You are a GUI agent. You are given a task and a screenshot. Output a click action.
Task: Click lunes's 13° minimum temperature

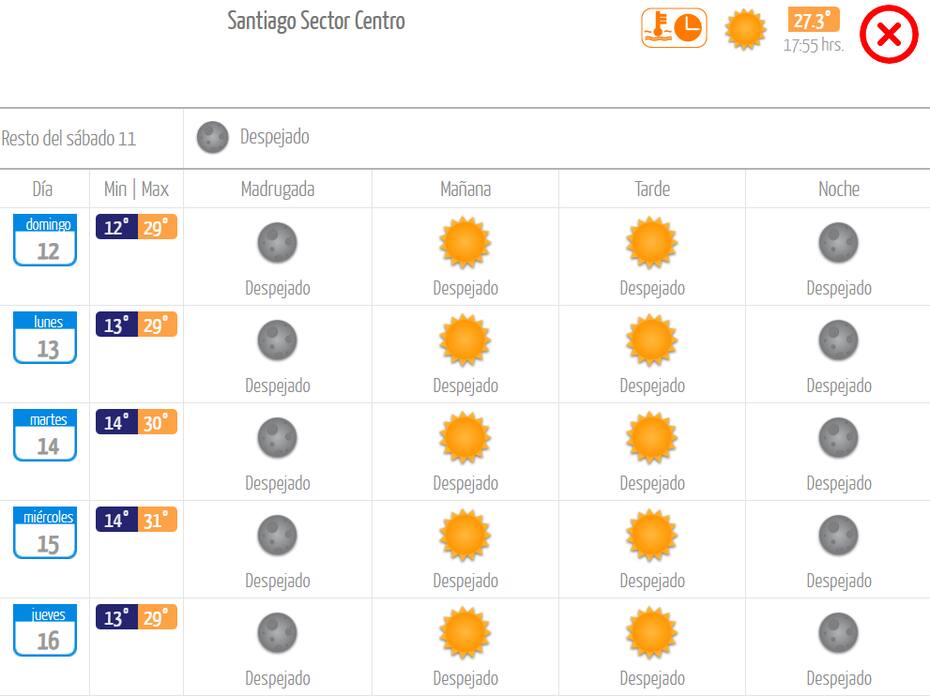click(116, 325)
